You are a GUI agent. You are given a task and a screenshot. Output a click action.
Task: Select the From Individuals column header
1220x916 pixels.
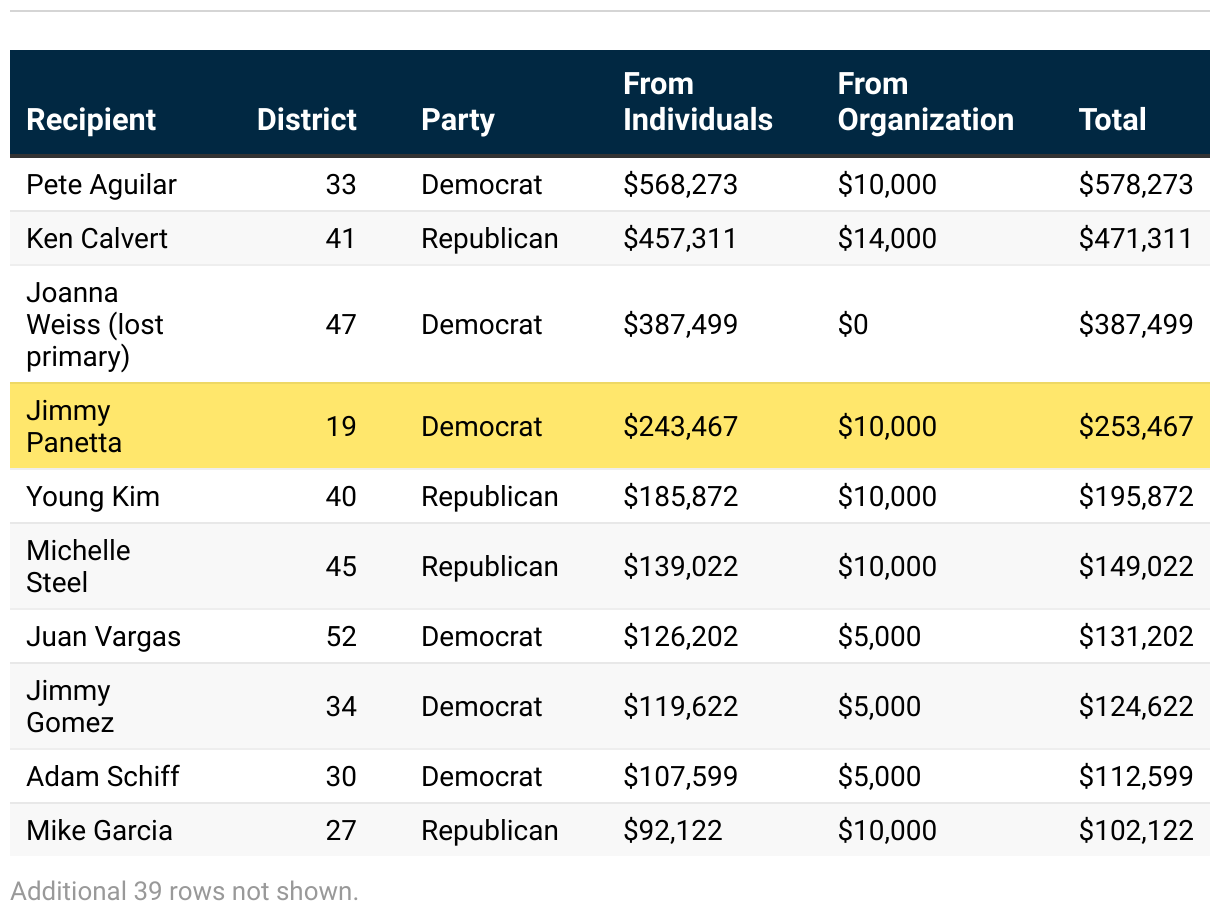[x=697, y=102]
